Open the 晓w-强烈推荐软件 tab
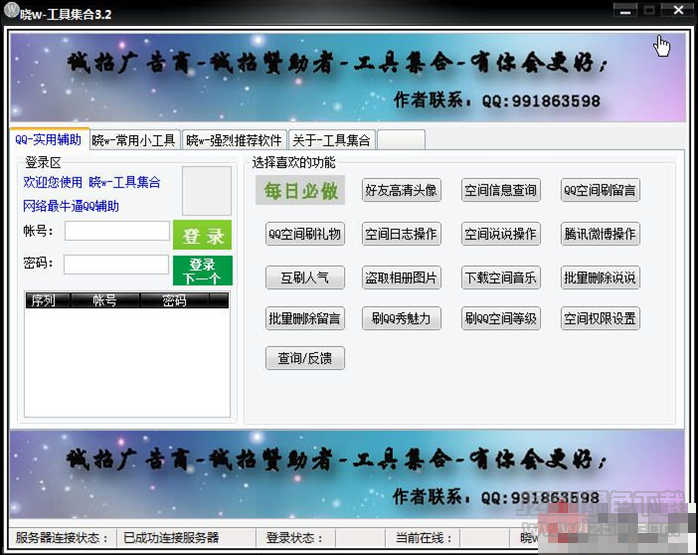The width and height of the screenshot is (698, 555). pyautogui.click(x=234, y=140)
